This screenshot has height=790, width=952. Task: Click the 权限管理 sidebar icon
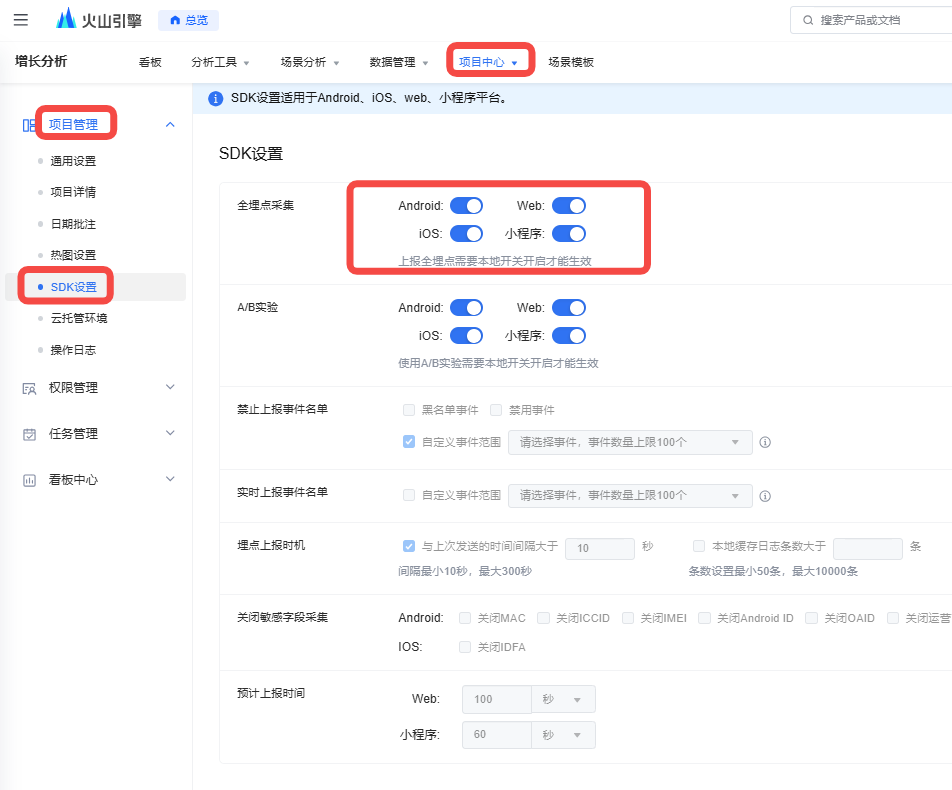[29, 389]
